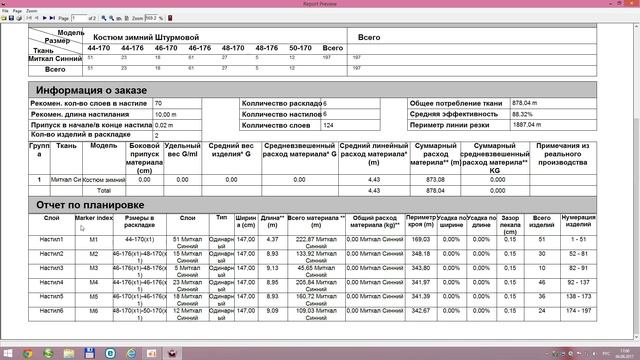This screenshot has height=360, width=640.
Task: Open Chrome from the taskbar
Action: pos(28,353)
